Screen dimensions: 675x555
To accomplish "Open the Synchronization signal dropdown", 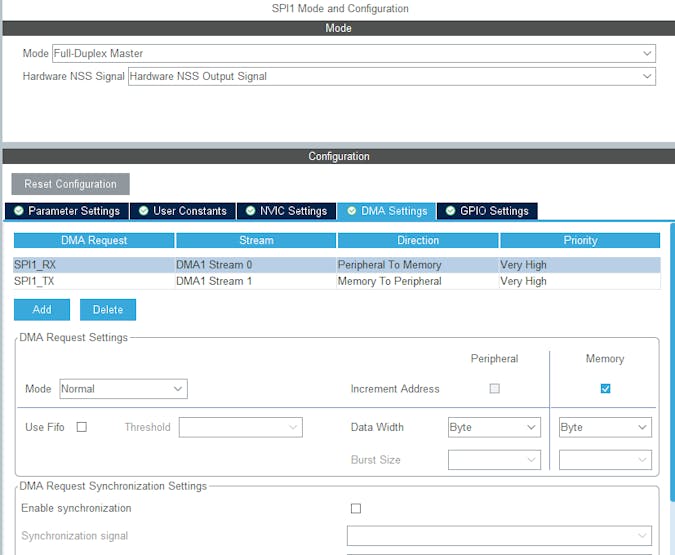I will [x=499, y=536].
